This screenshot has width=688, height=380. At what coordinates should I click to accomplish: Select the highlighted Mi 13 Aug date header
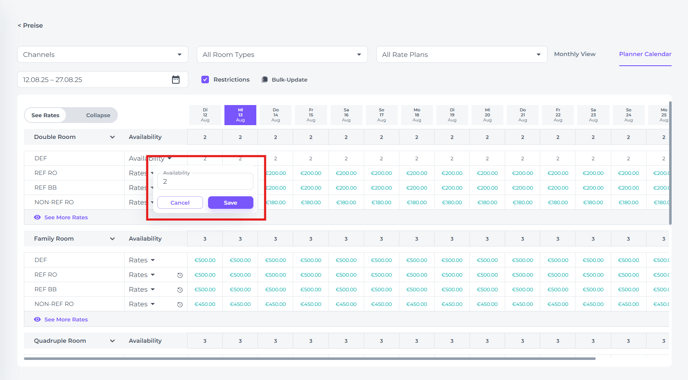tap(240, 115)
